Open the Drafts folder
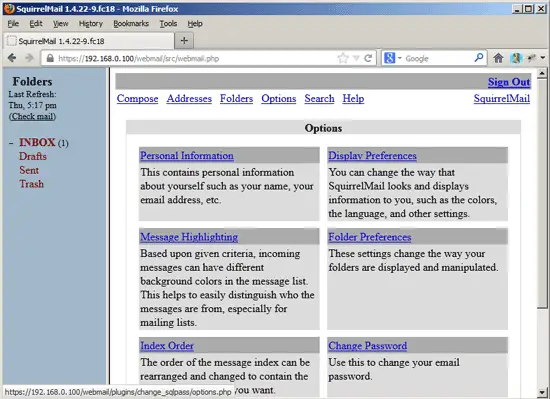Image resolution: width=550 pixels, height=399 pixels. tap(33, 156)
